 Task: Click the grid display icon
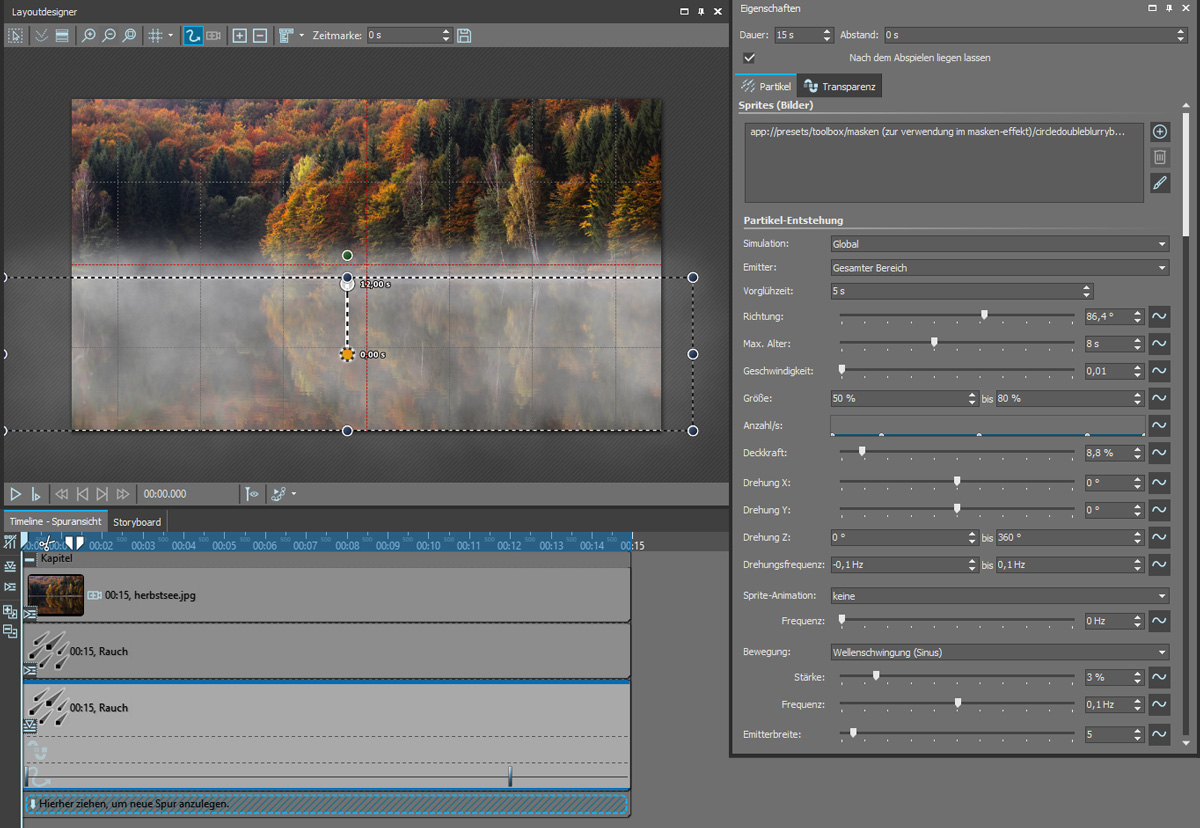tap(155, 36)
